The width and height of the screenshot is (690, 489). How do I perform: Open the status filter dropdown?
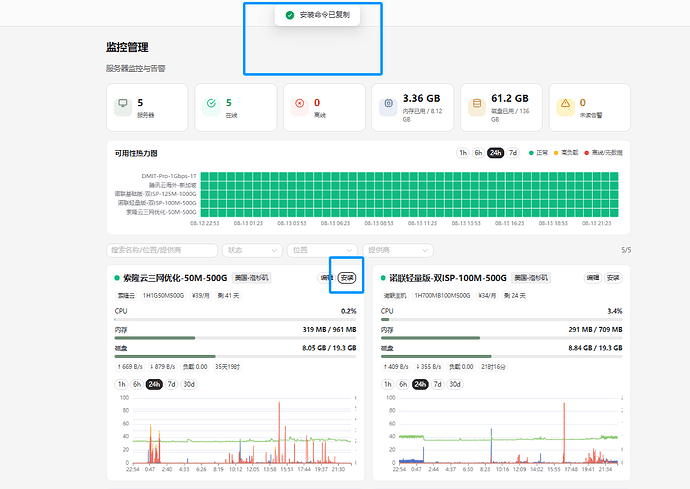(x=252, y=250)
